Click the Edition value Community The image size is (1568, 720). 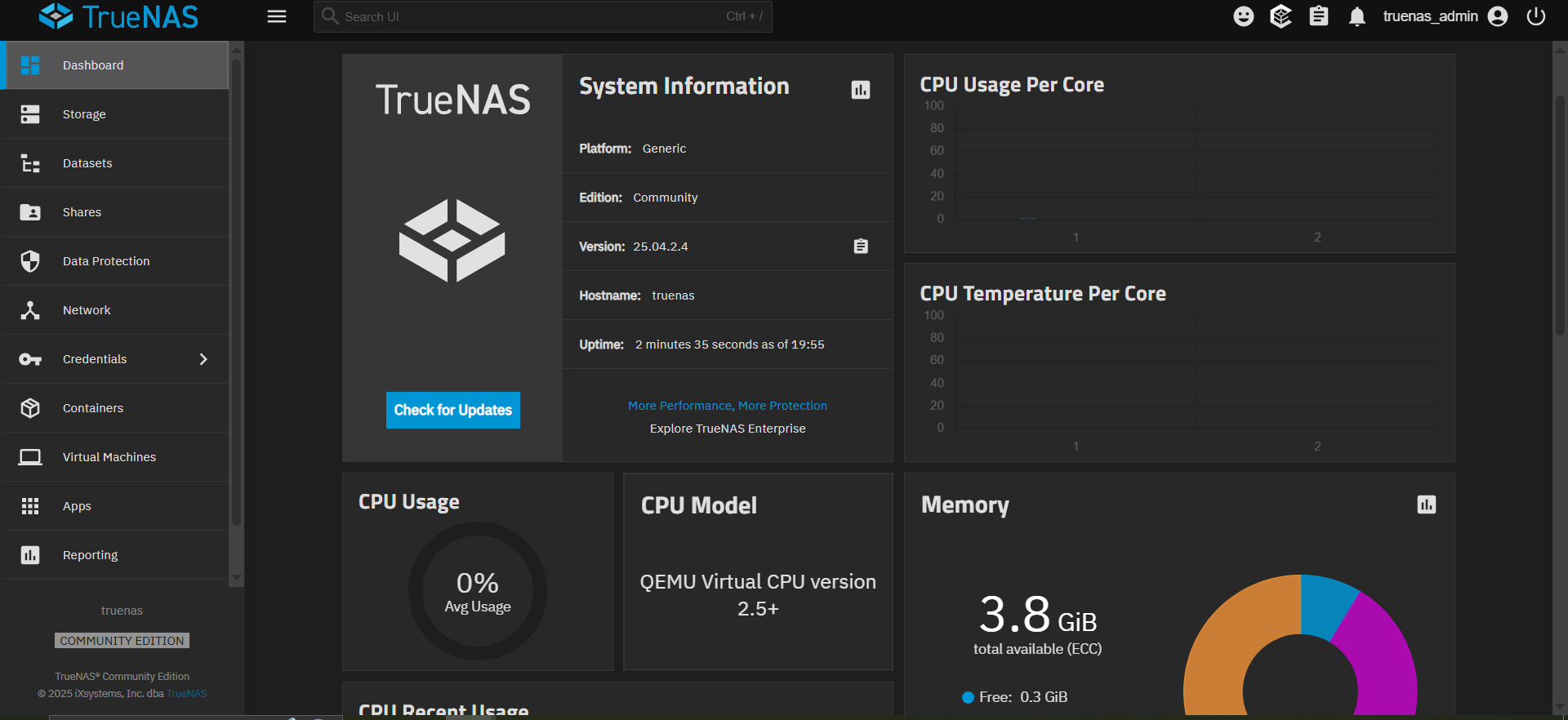[666, 198]
